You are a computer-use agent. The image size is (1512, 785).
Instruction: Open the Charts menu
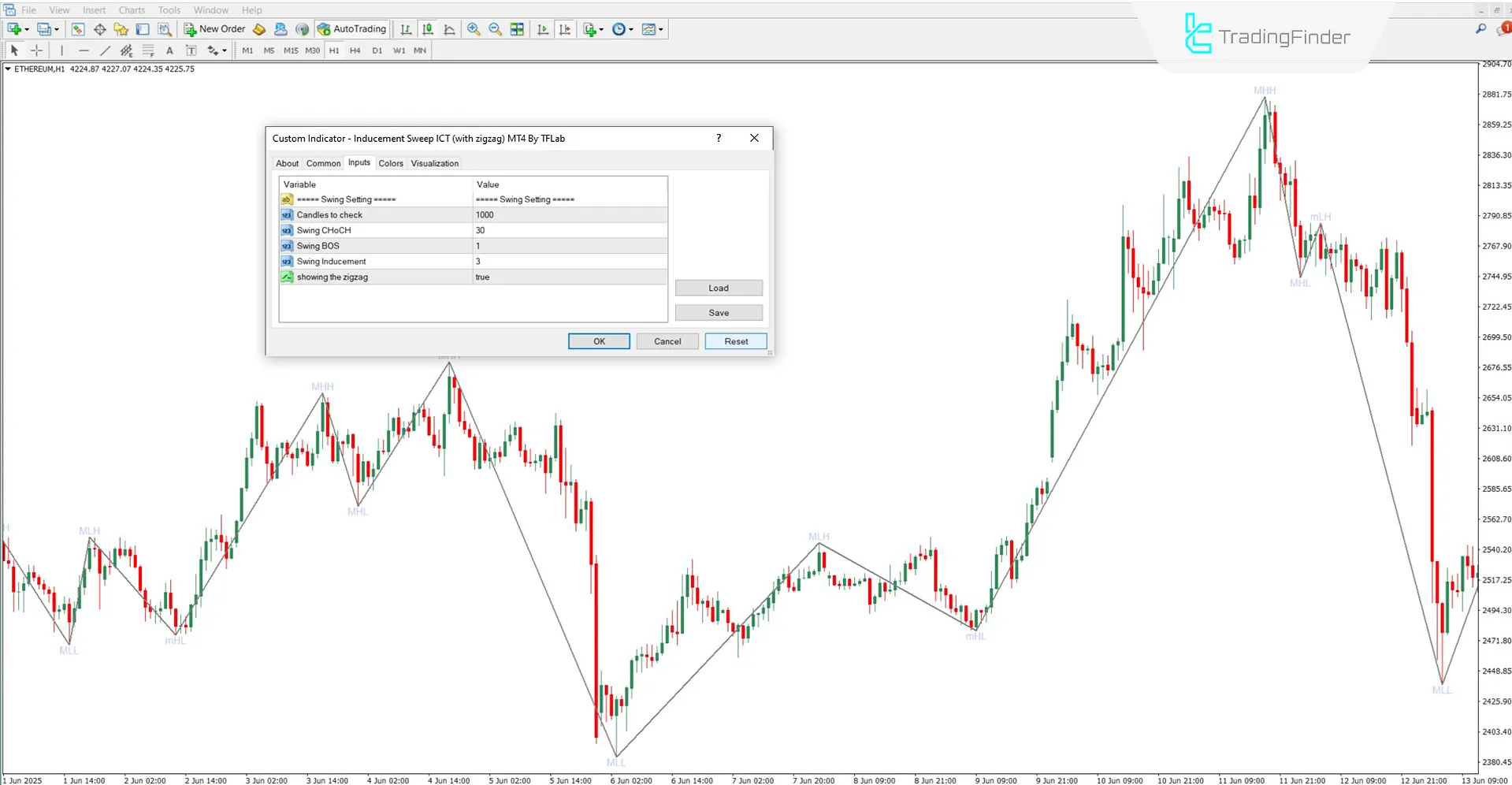(131, 10)
